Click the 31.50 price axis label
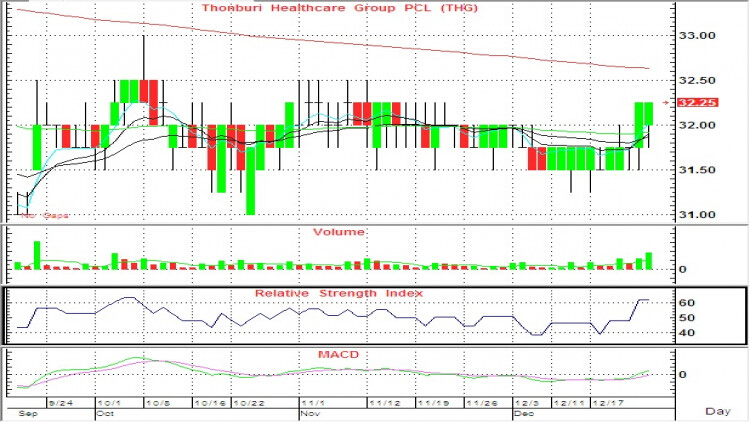The width and height of the screenshot is (750, 422). point(697,170)
